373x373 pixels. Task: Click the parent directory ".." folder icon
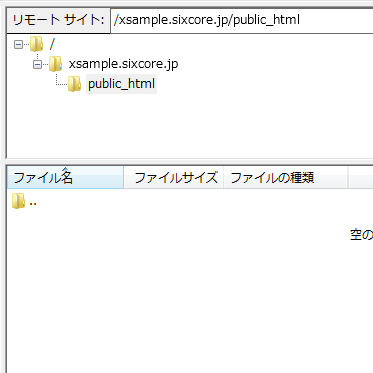tap(18, 201)
